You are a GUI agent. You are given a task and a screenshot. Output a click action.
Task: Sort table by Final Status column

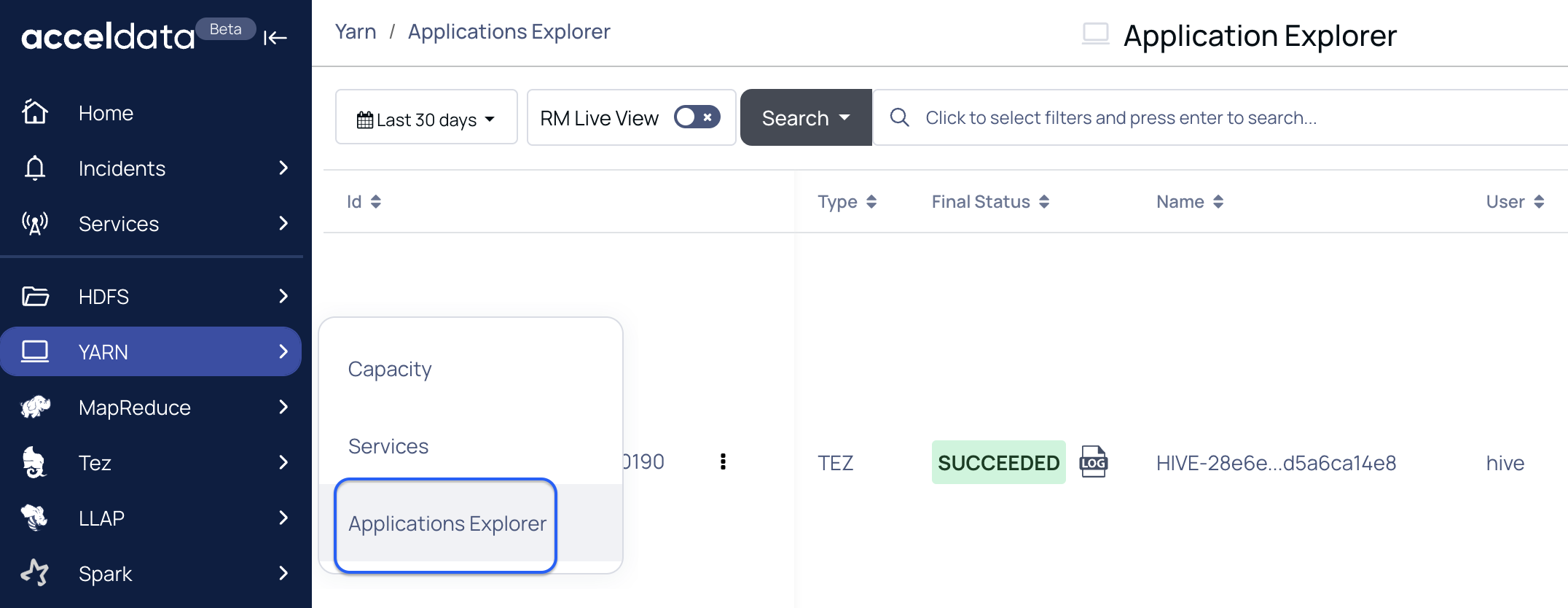(x=1044, y=202)
